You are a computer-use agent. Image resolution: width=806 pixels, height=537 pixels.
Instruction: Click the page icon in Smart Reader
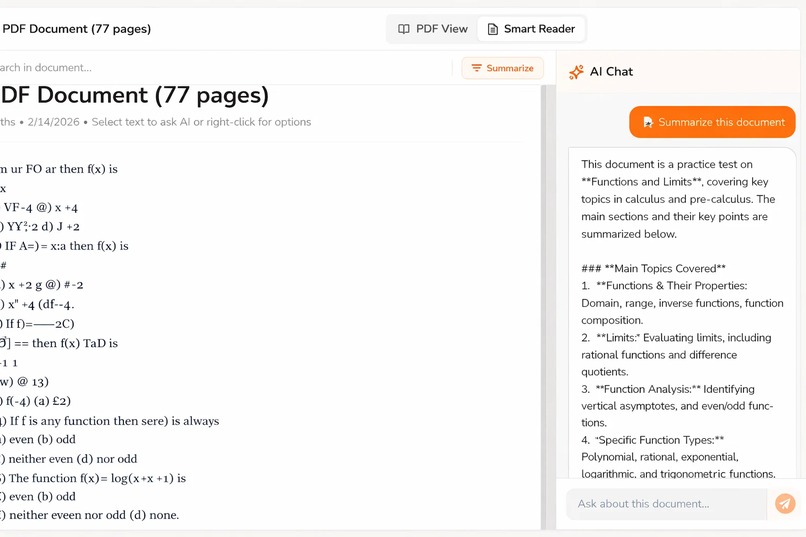[492, 29]
